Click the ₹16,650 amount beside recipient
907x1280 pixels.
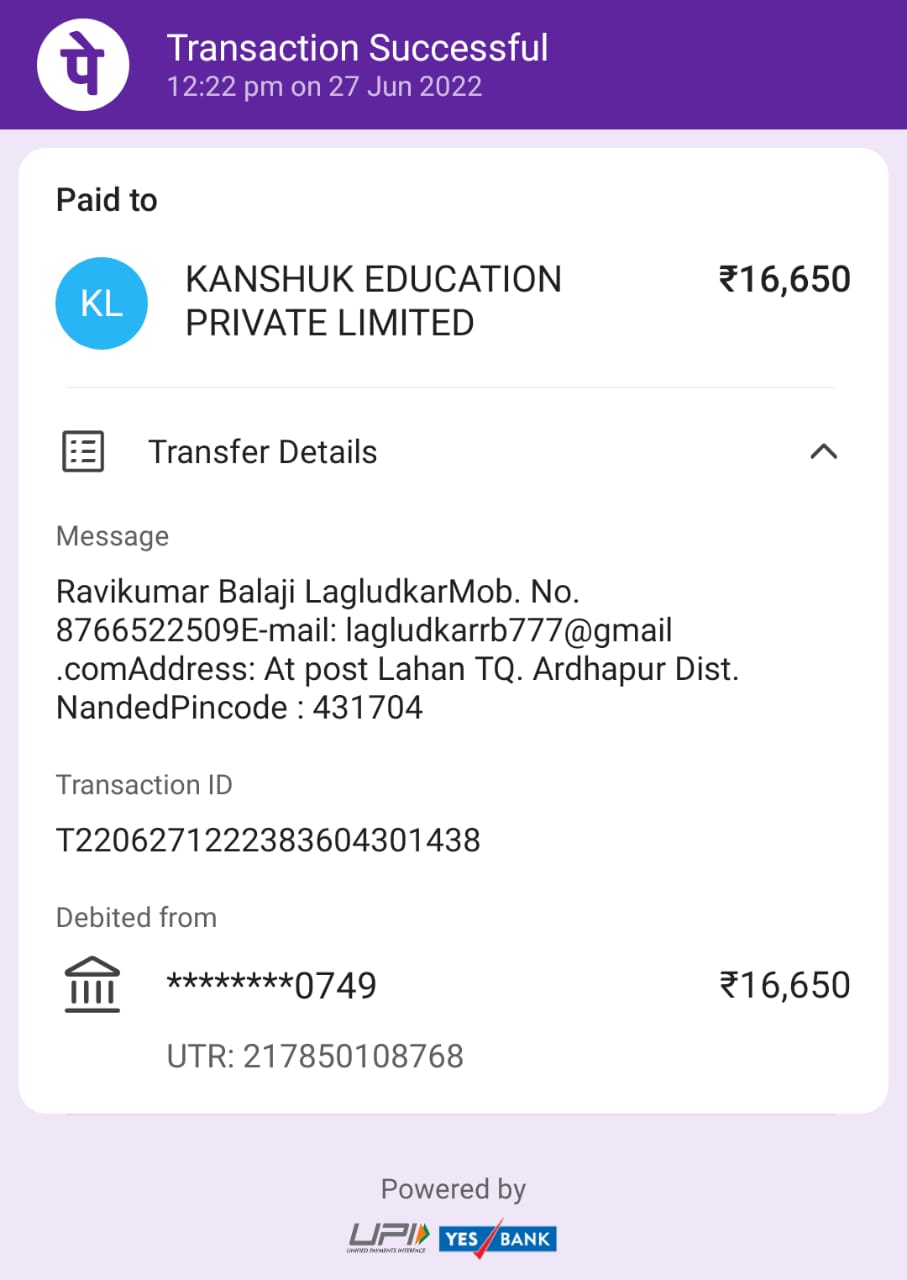[784, 280]
